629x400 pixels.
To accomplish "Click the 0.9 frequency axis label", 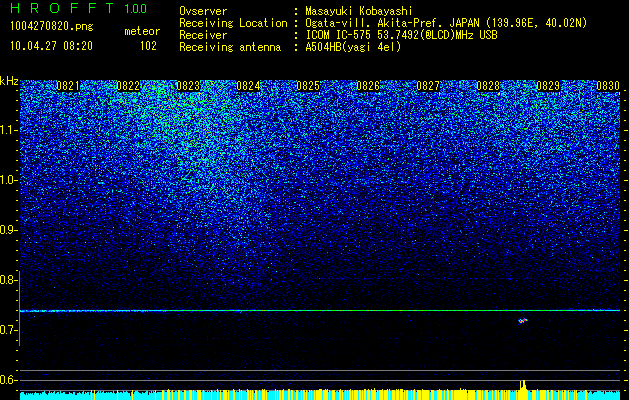I will point(8,230).
